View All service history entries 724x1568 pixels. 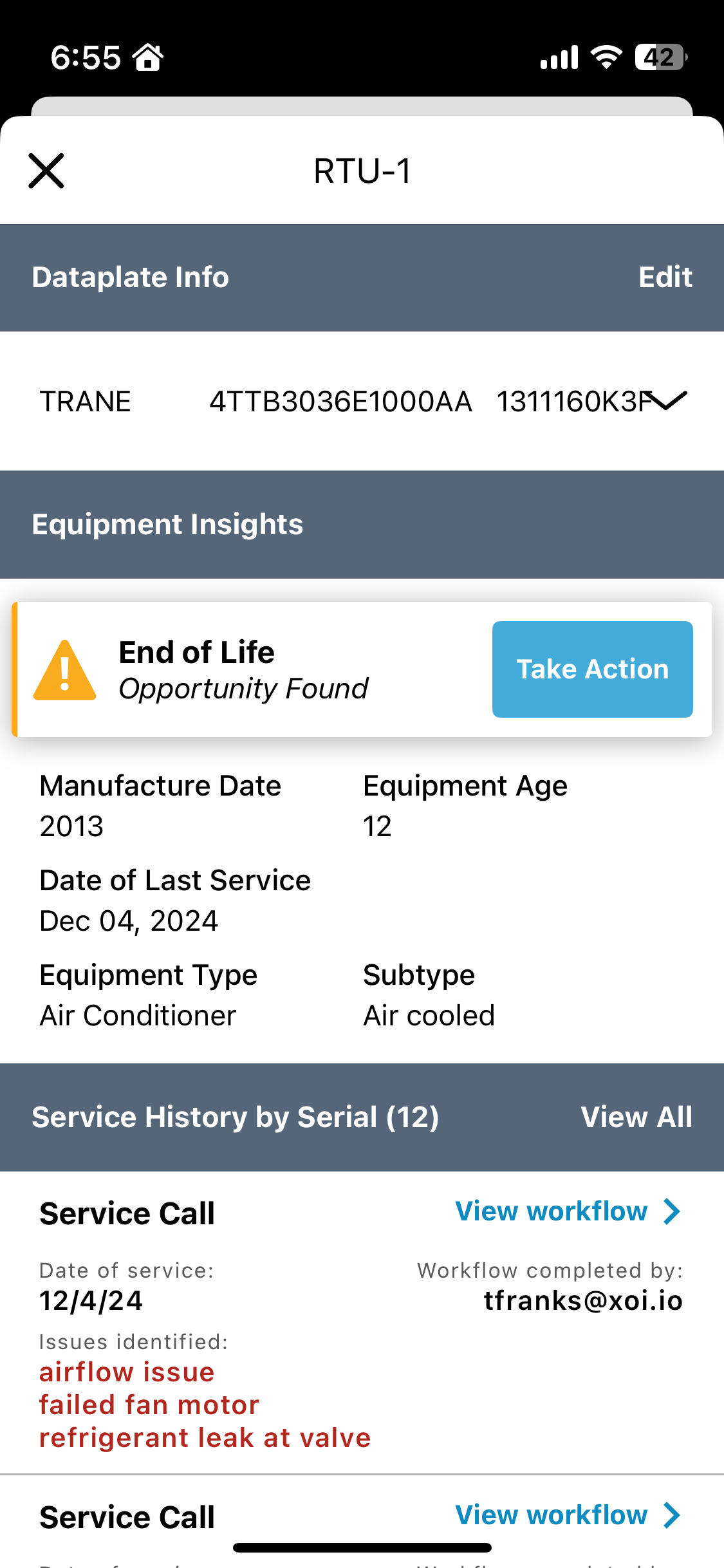click(636, 1117)
